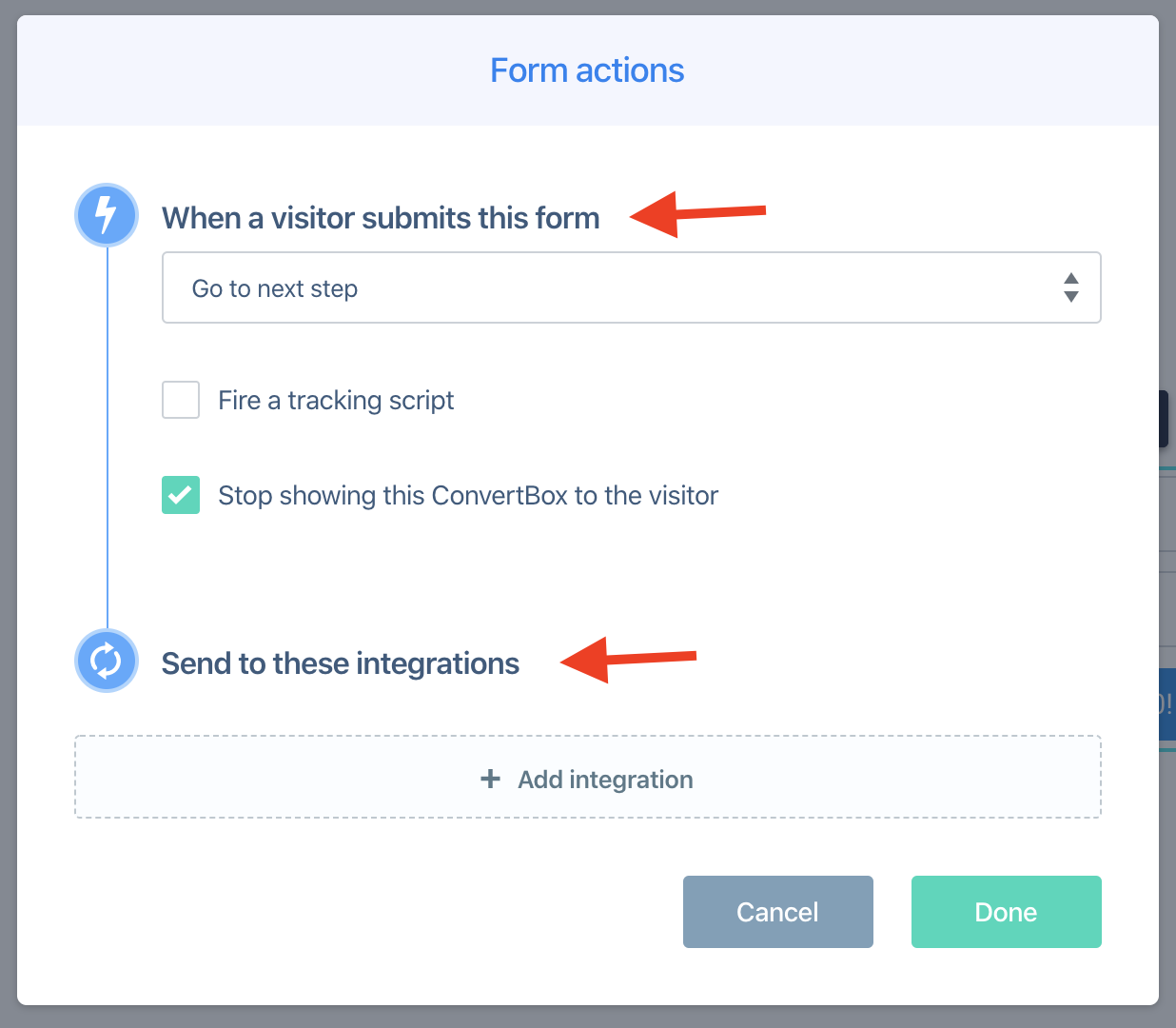Cancel the form actions dialog
The height and width of the screenshot is (1028, 1176).
click(x=778, y=912)
